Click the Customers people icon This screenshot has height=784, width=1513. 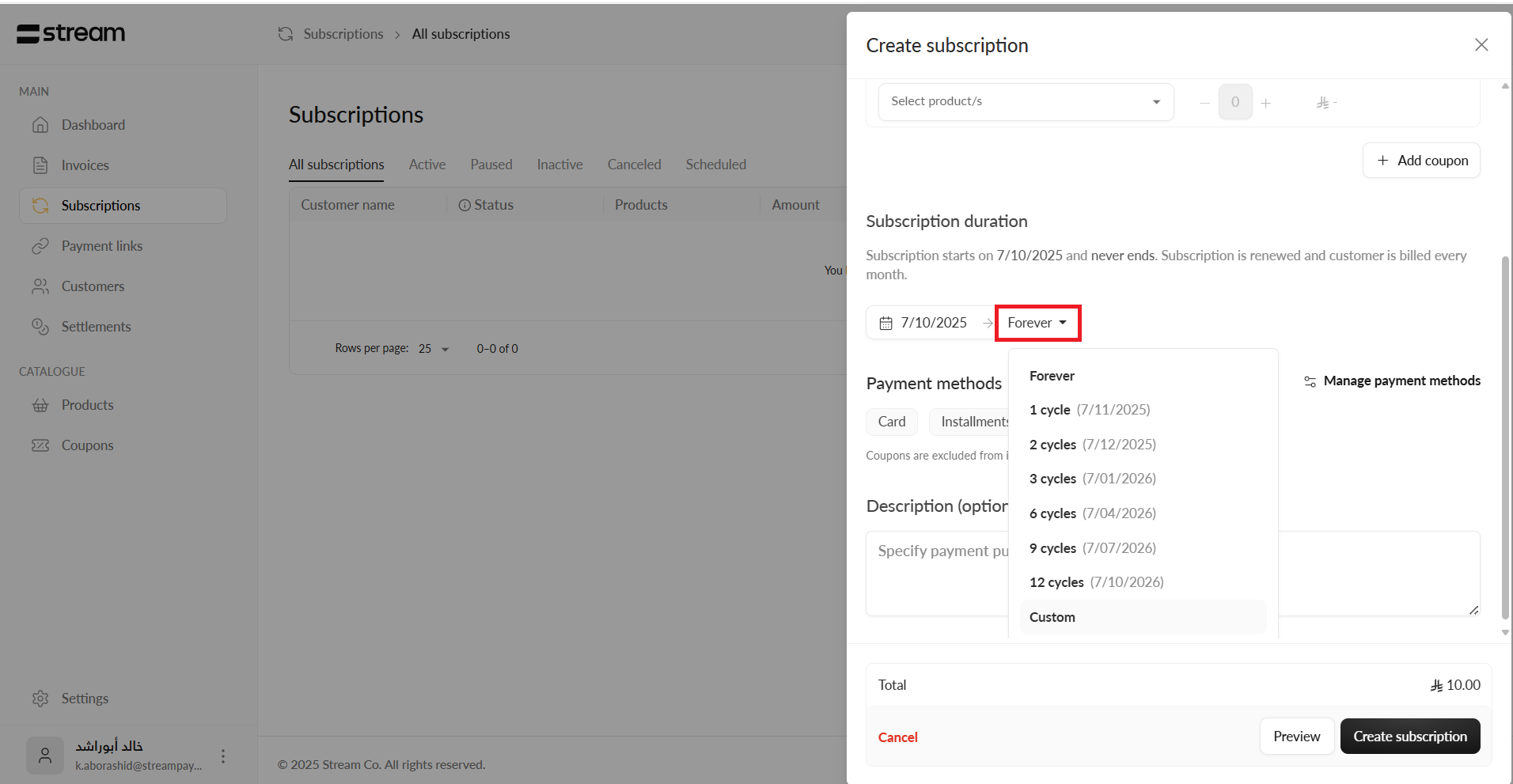coord(40,286)
